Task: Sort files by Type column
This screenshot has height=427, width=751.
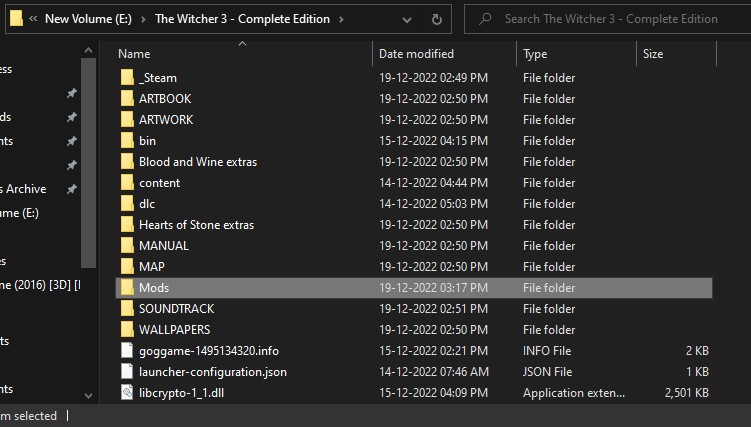Action: tap(535, 54)
